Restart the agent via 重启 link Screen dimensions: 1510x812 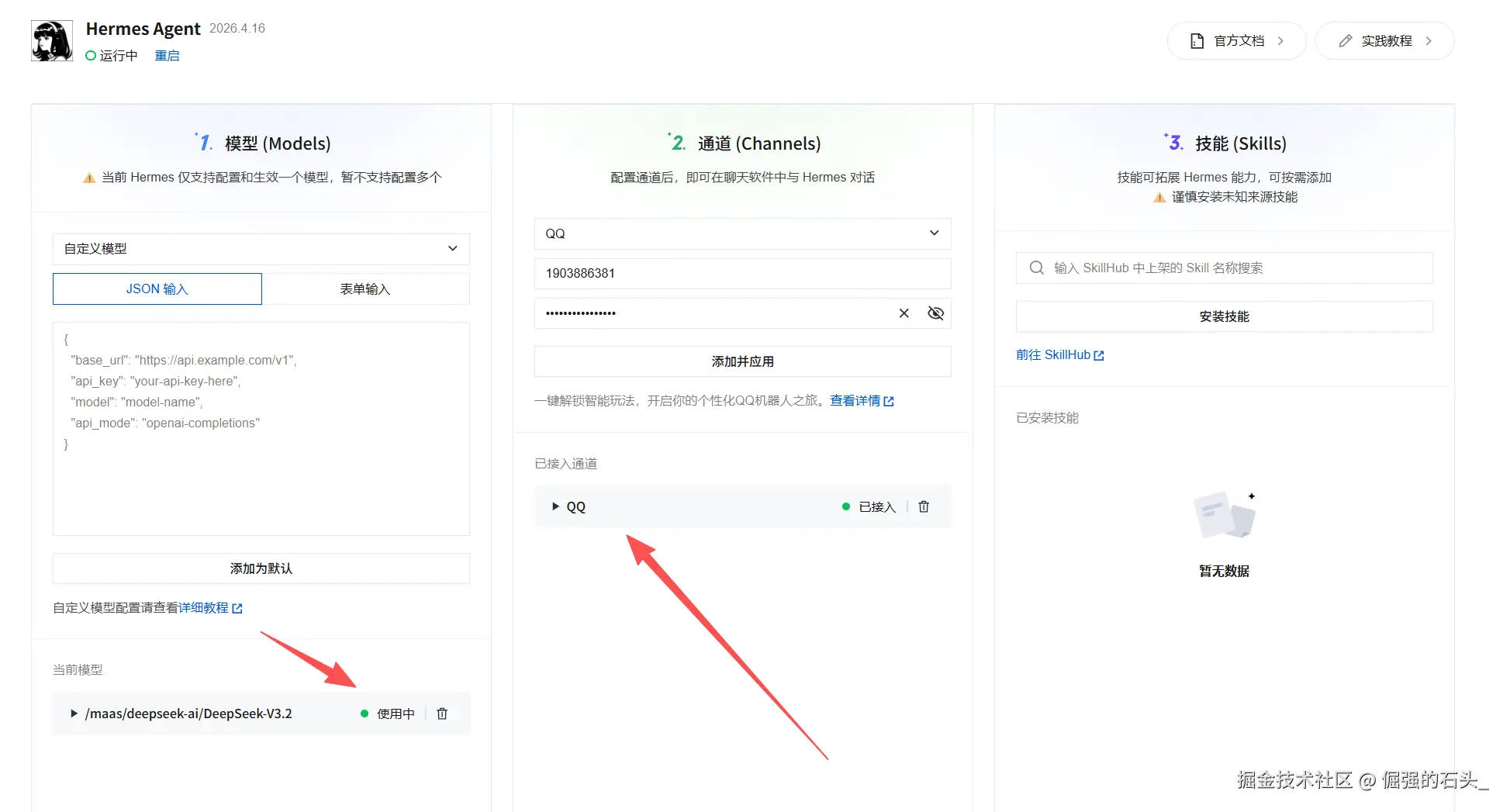coord(167,56)
